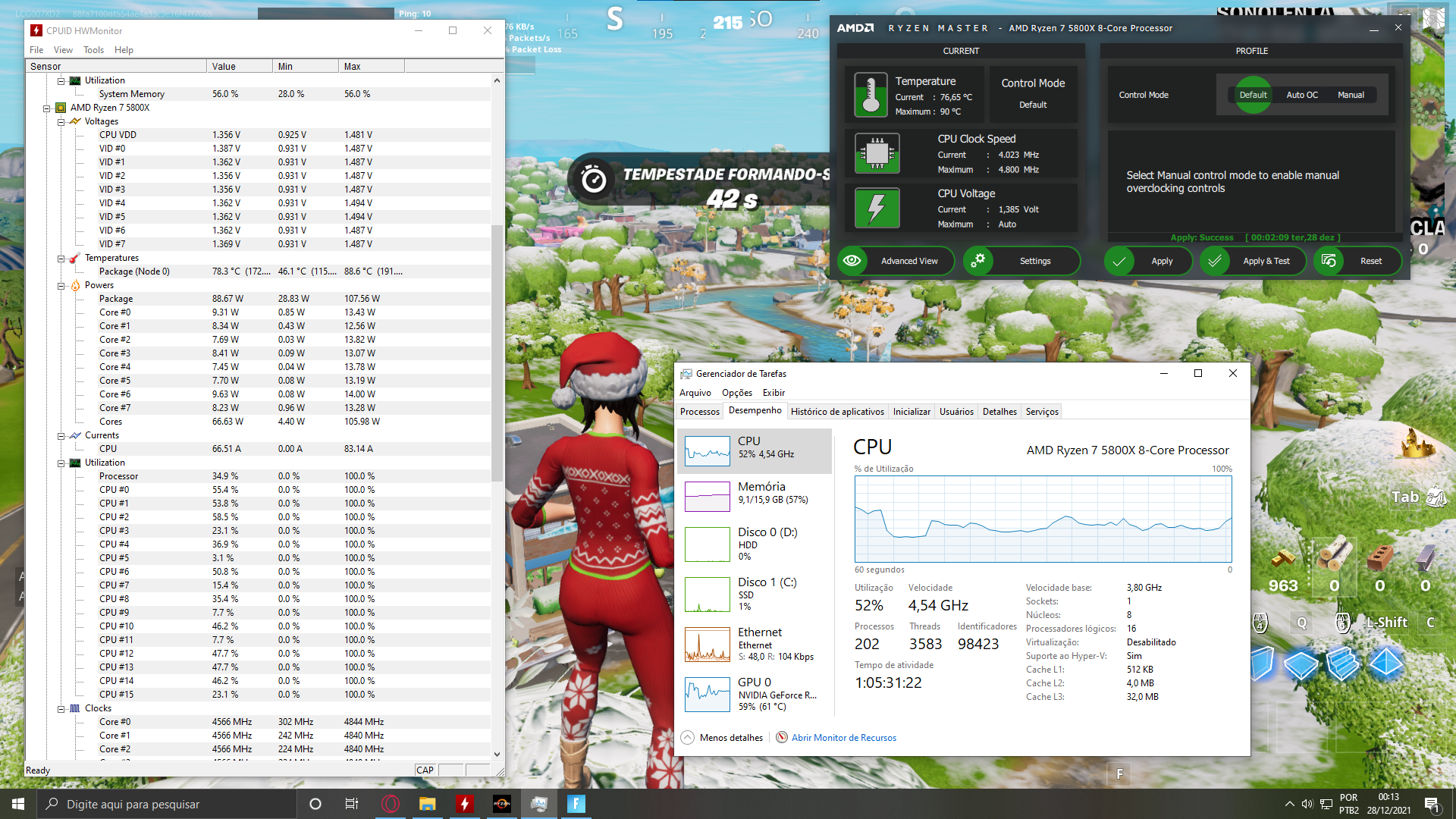Click the Clocks icon in HWMonitor tree
The width and height of the screenshot is (1456, 819).
click(75, 708)
